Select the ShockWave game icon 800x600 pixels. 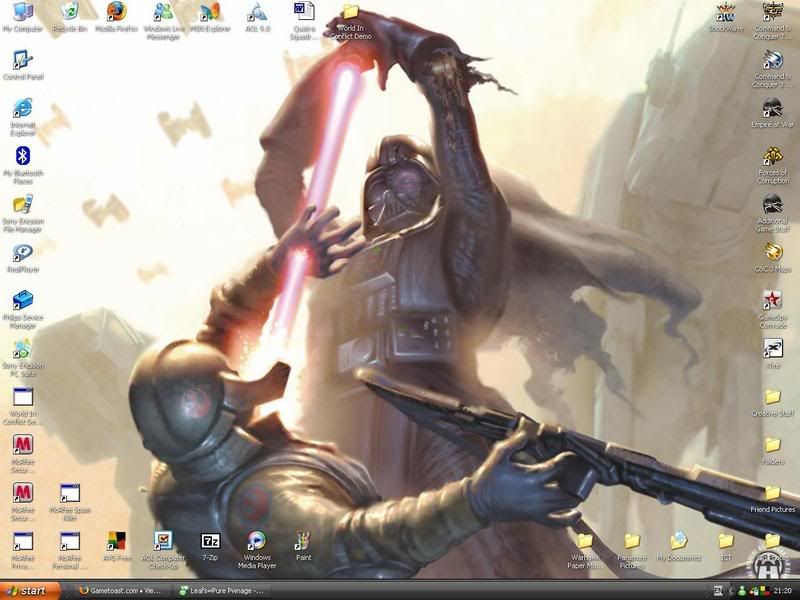726,17
